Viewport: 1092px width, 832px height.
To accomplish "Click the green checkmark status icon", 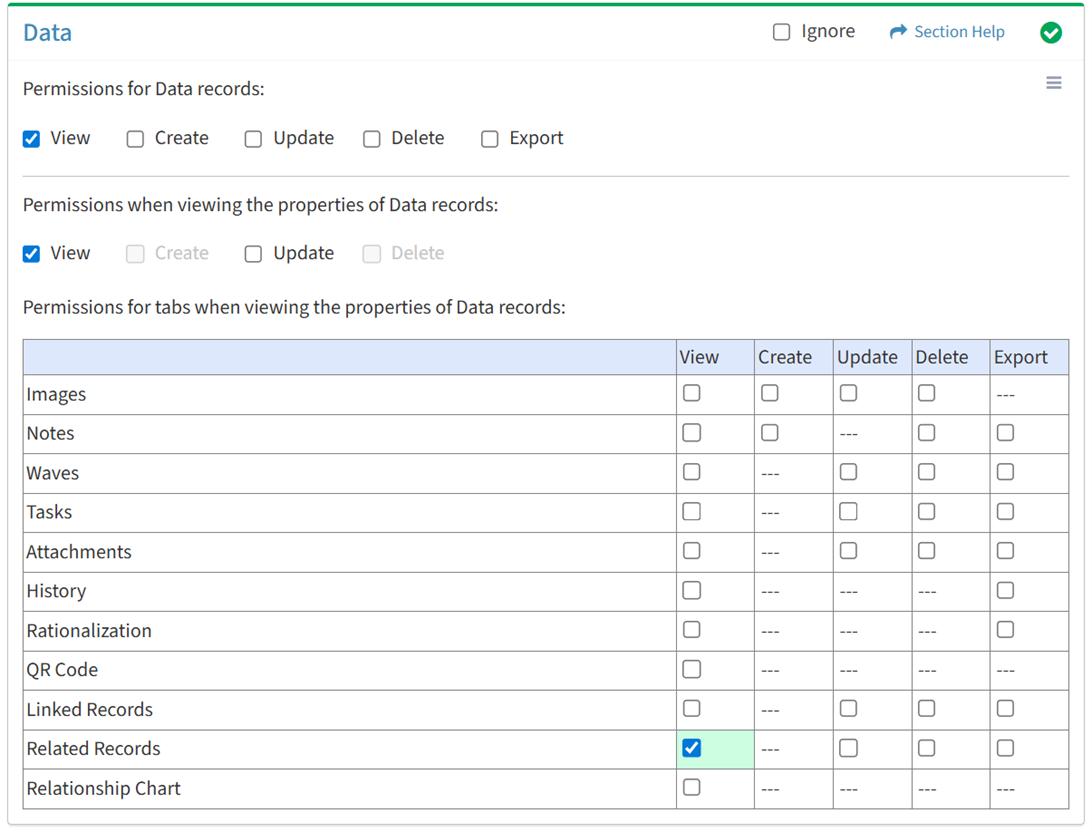I will 1050,33.
